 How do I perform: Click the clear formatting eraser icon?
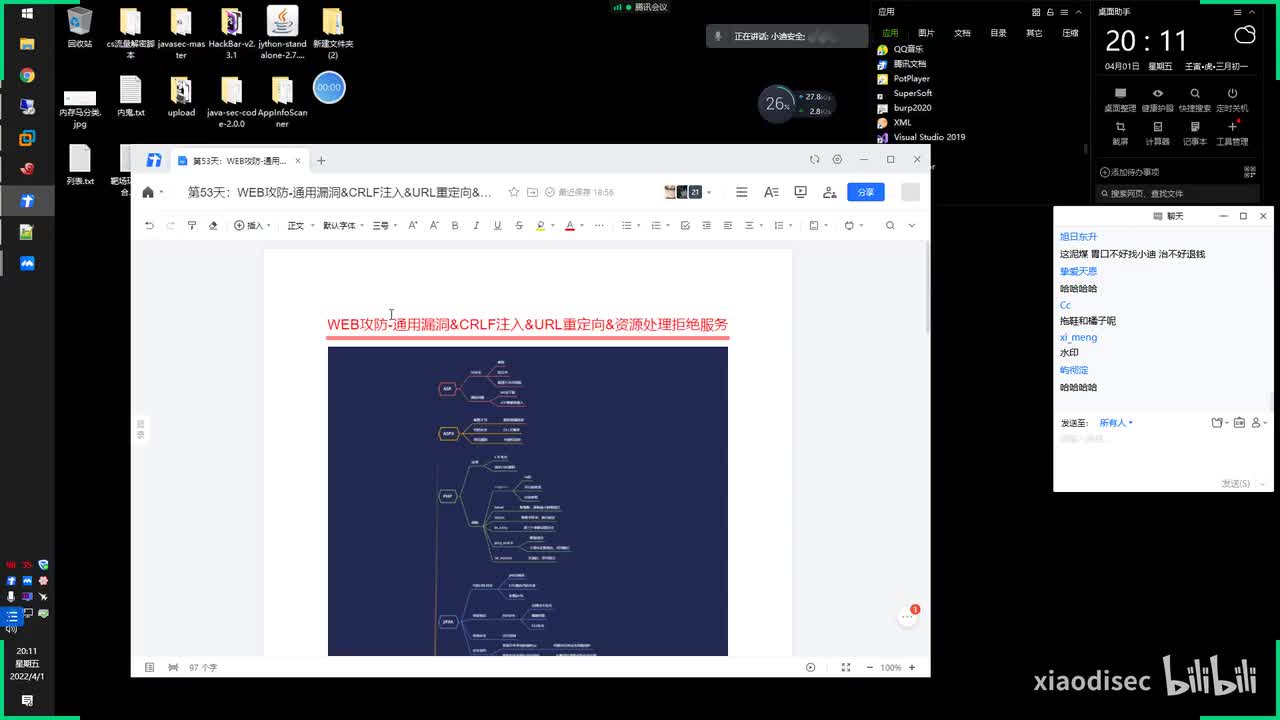point(213,226)
